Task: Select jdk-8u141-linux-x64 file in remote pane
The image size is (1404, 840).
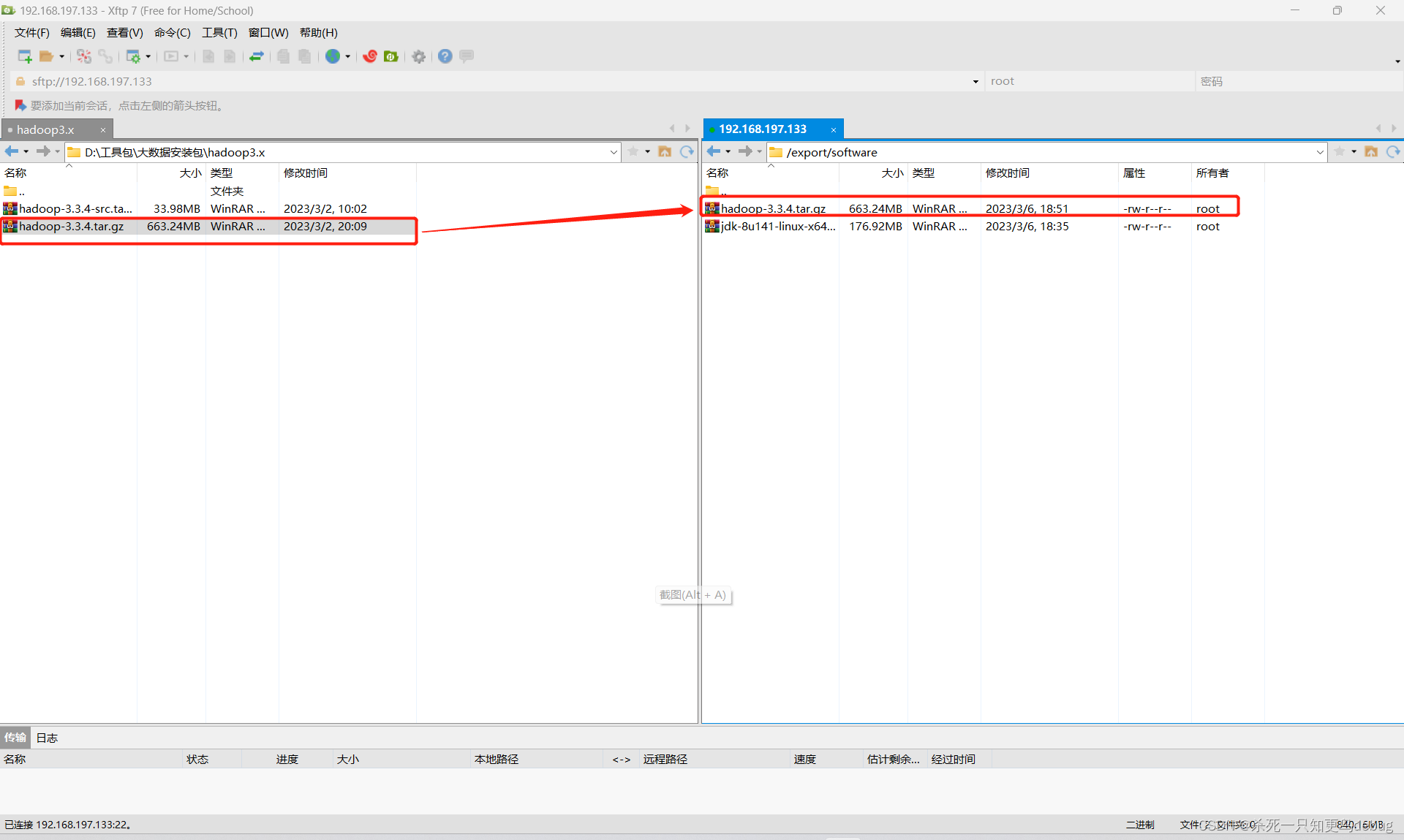Action: point(777,227)
